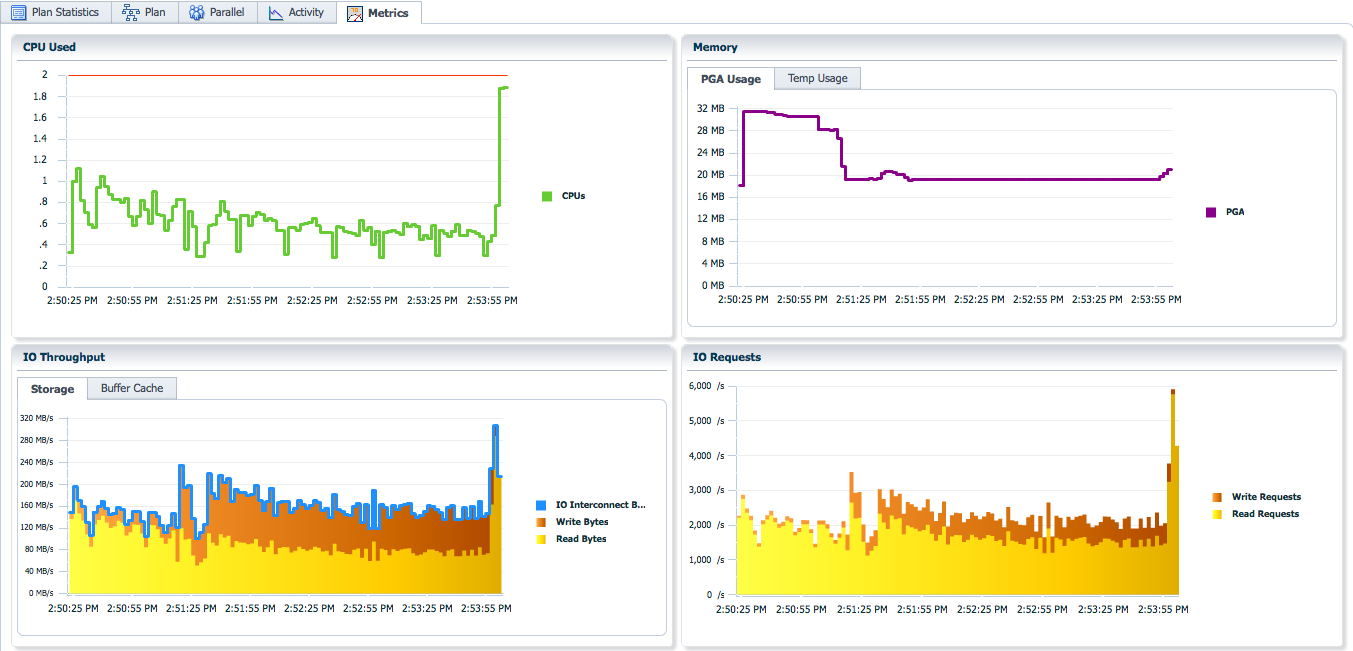The height and width of the screenshot is (651, 1353).
Task: Click the blue IO Interconnect legend swatch
Action: click(x=541, y=505)
